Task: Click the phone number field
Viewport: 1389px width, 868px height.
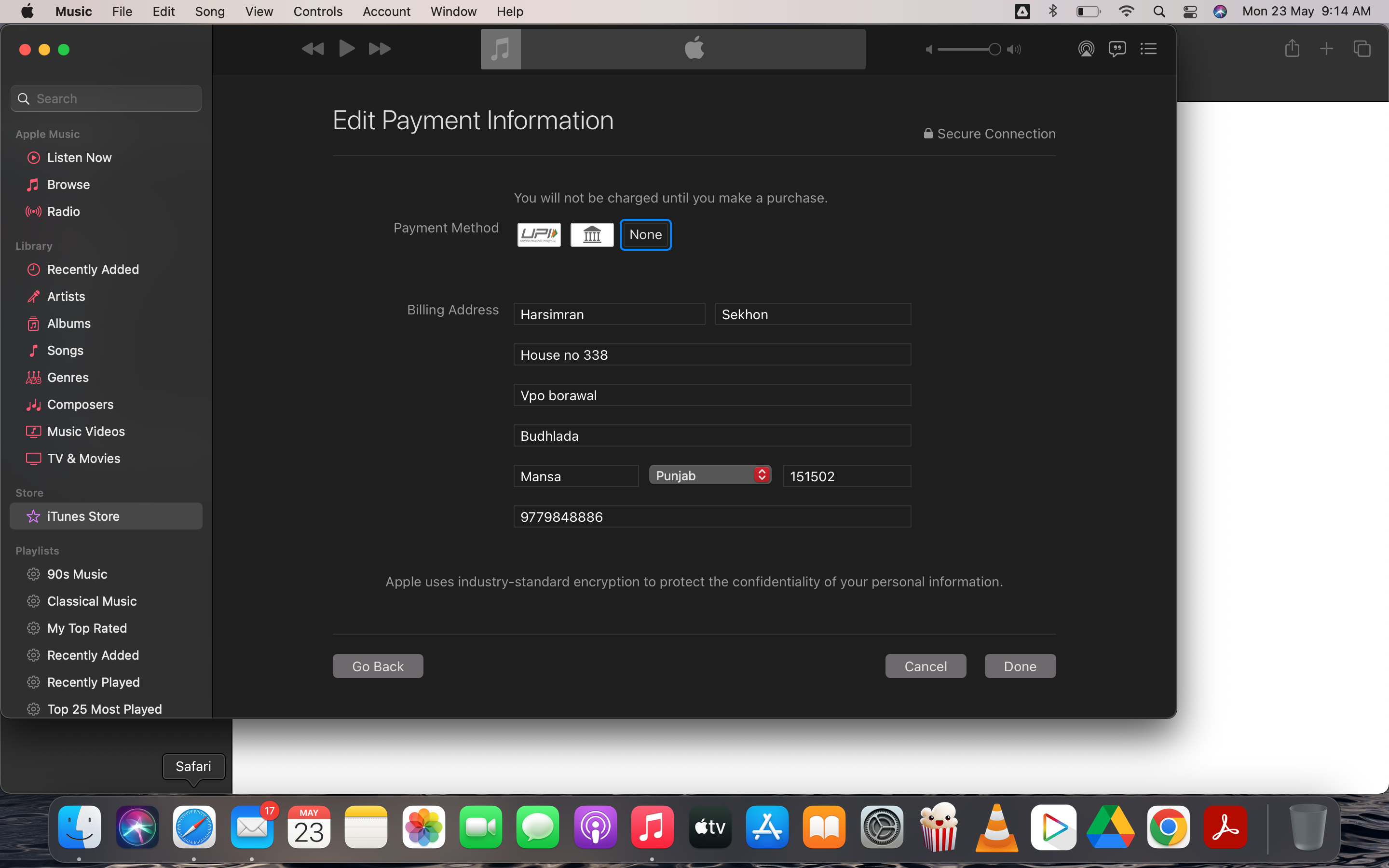Action: 712,516
